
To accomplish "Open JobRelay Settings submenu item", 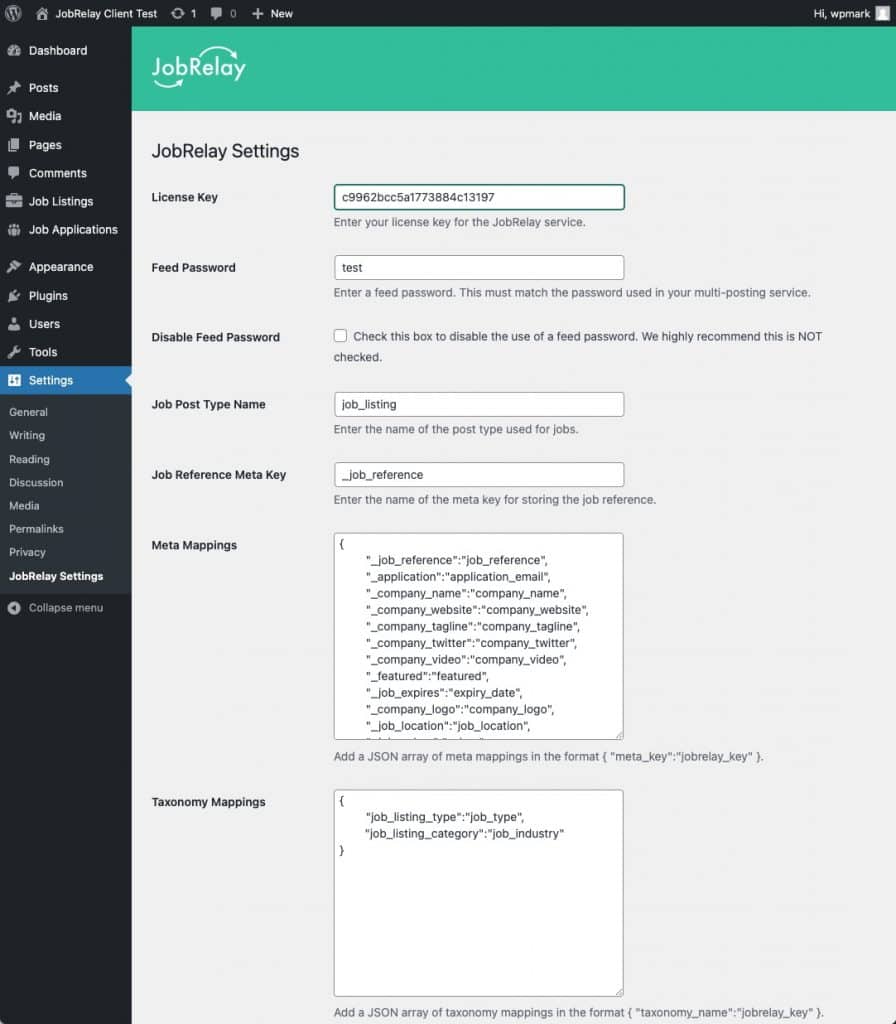I will coord(56,576).
